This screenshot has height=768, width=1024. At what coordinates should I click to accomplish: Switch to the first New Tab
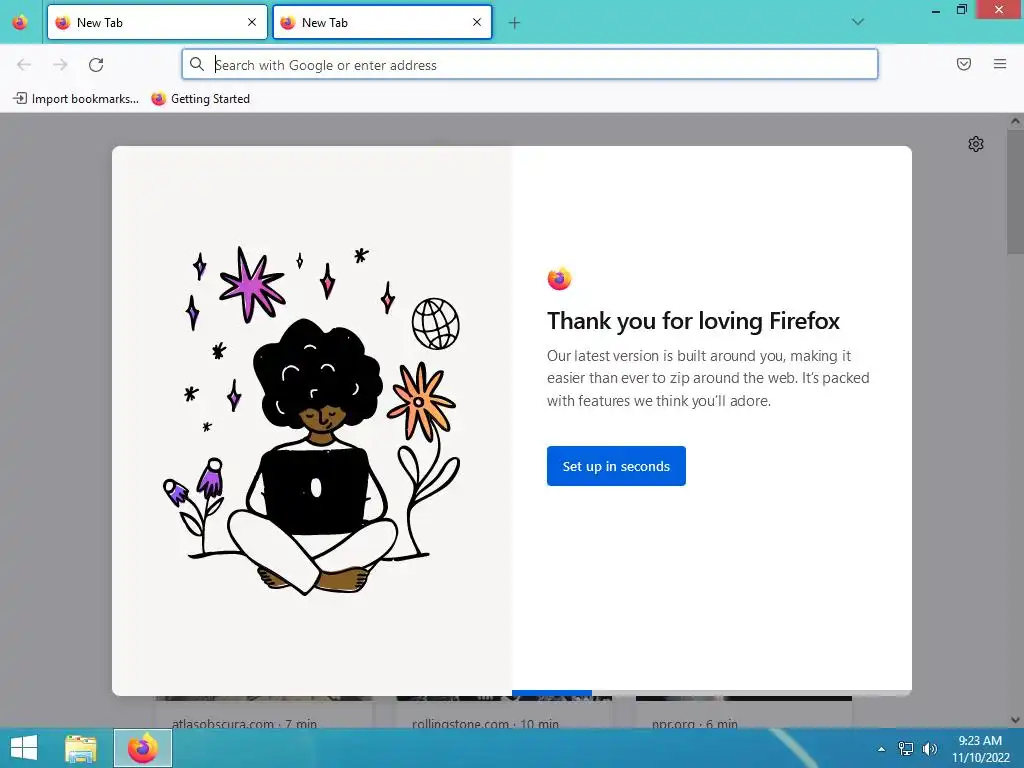[x=157, y=22]
